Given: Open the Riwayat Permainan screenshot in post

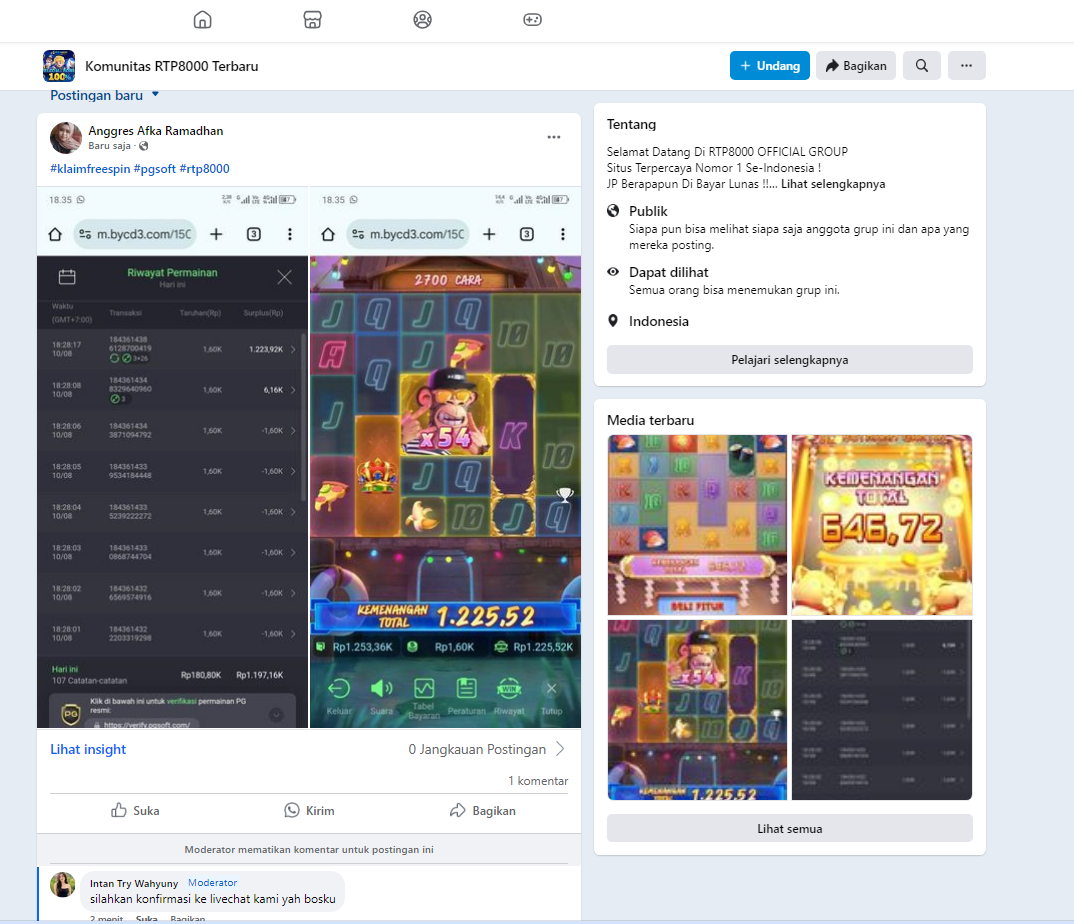Looking at the screenshot, I should click(x=173, y=457).
